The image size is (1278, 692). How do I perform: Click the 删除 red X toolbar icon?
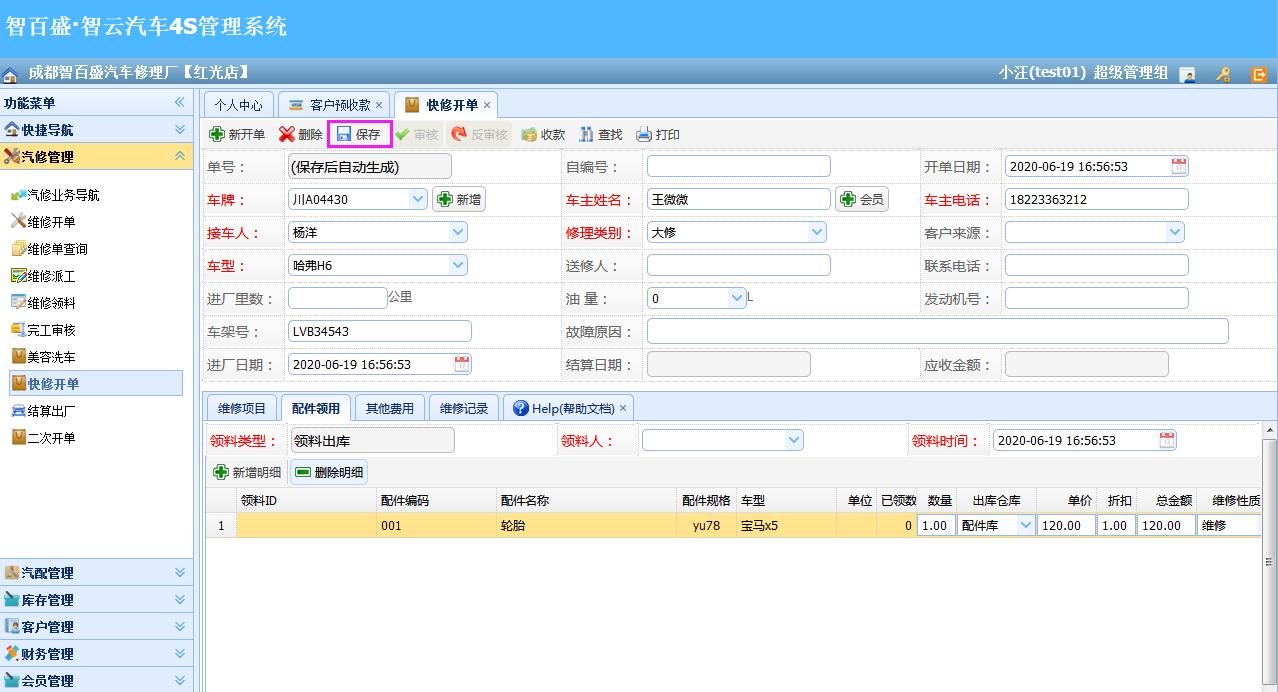click(295, 133)
